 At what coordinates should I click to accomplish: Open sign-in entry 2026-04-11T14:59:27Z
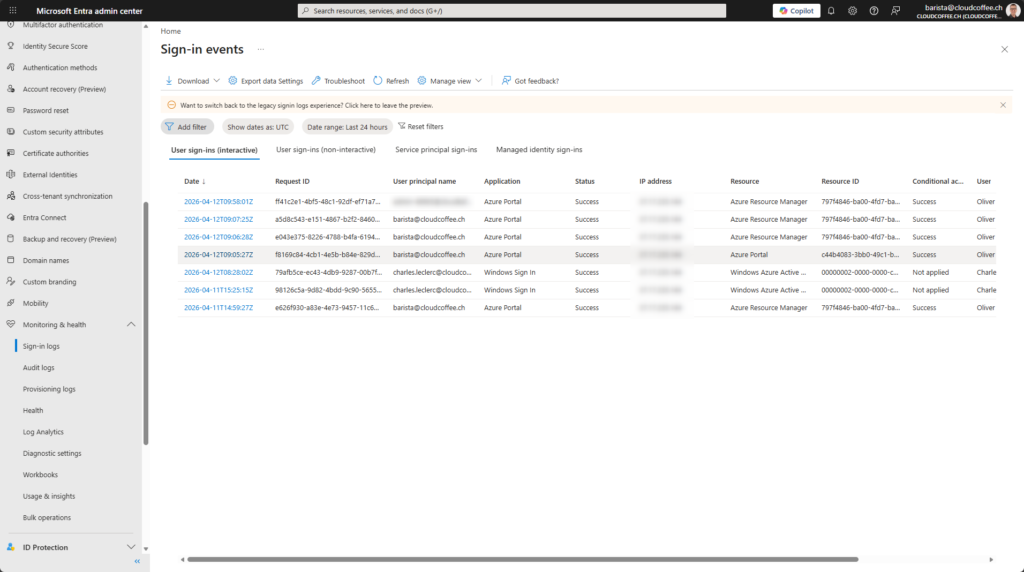[218, 308]
